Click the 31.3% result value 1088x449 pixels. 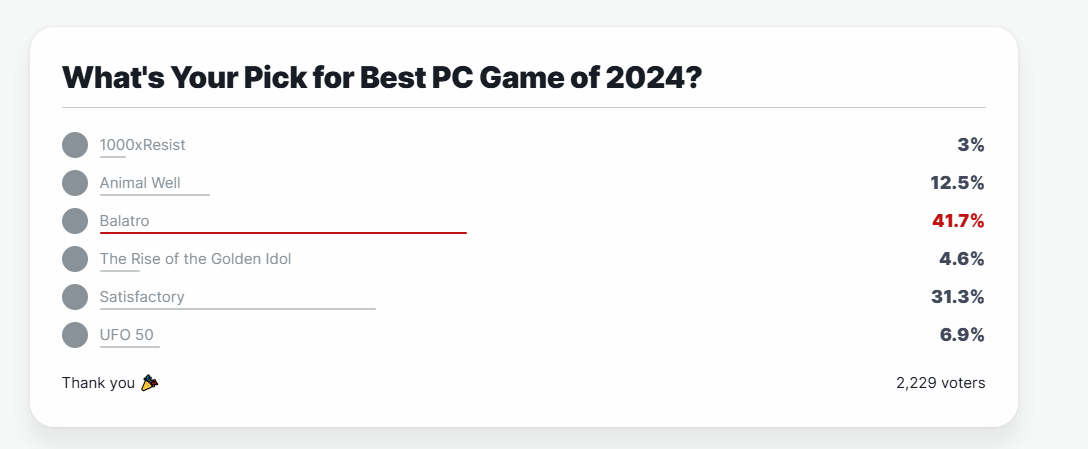click(x=958, y=297)
